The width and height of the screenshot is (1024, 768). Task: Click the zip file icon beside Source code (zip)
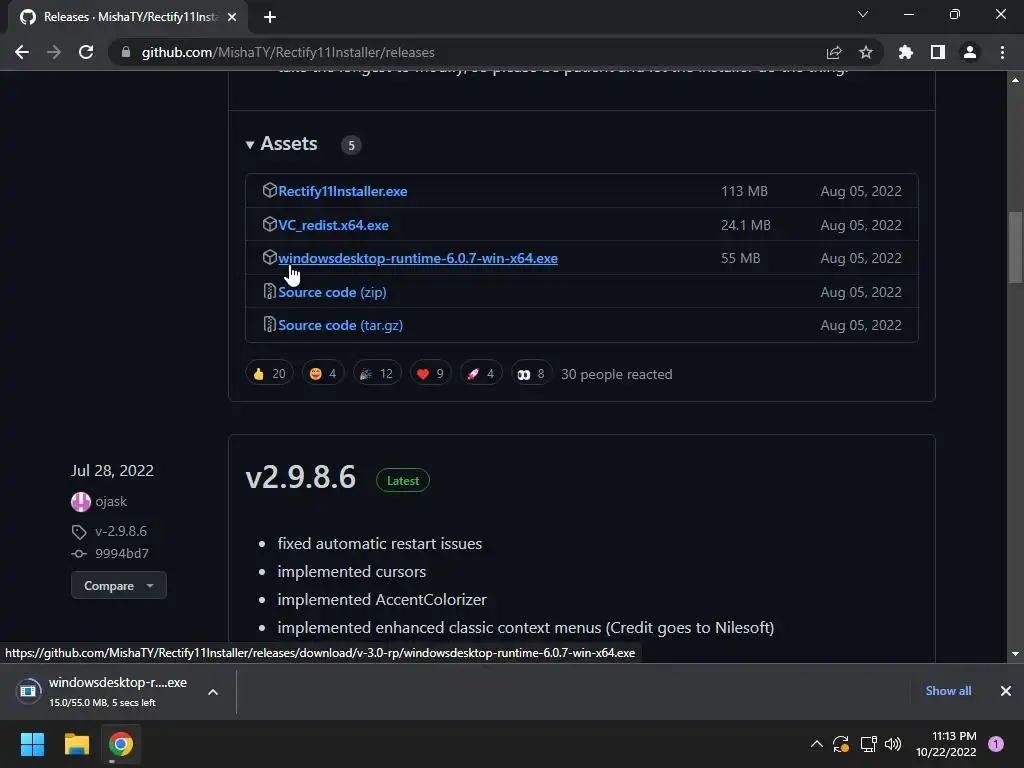(x=269, y=291)
